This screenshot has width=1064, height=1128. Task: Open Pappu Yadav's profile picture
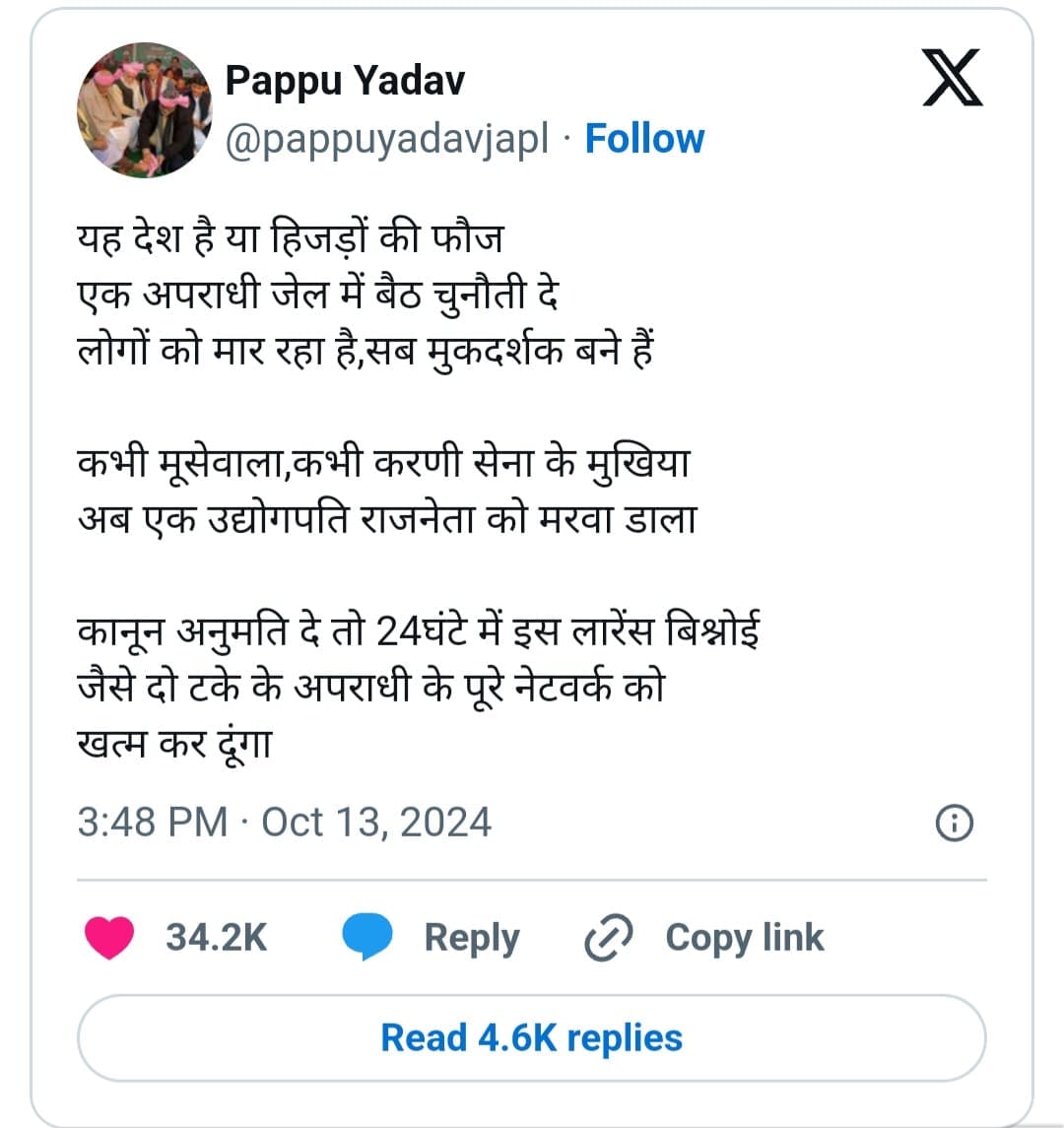[144, 109]
